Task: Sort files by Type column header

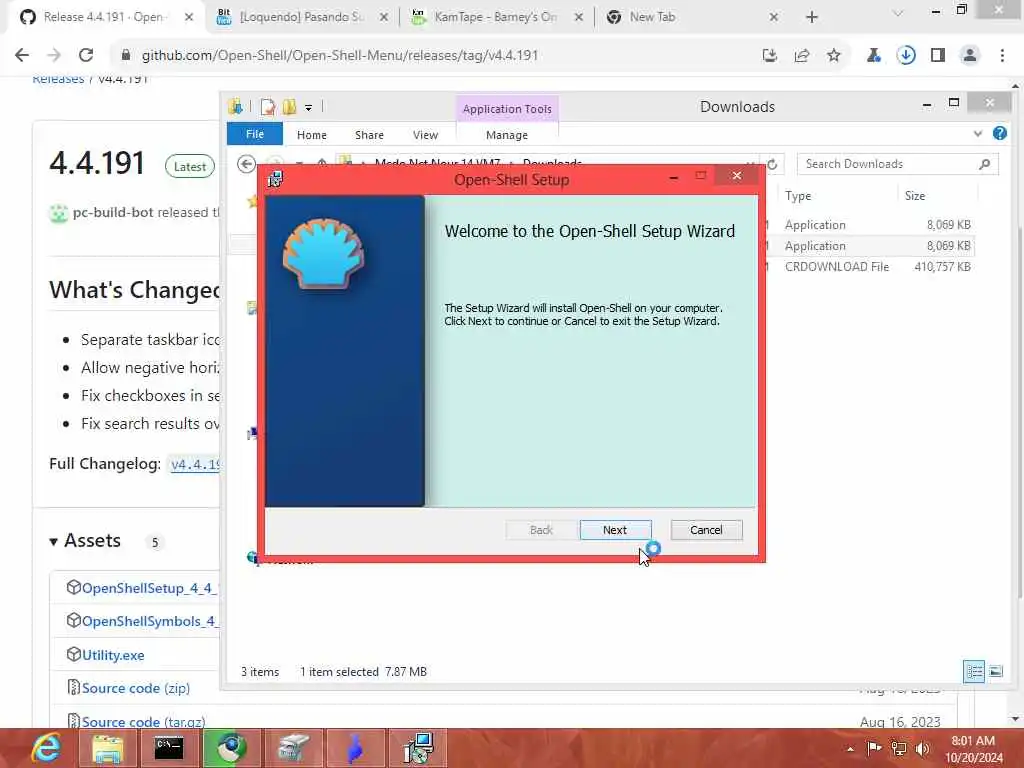Action: 797,195
